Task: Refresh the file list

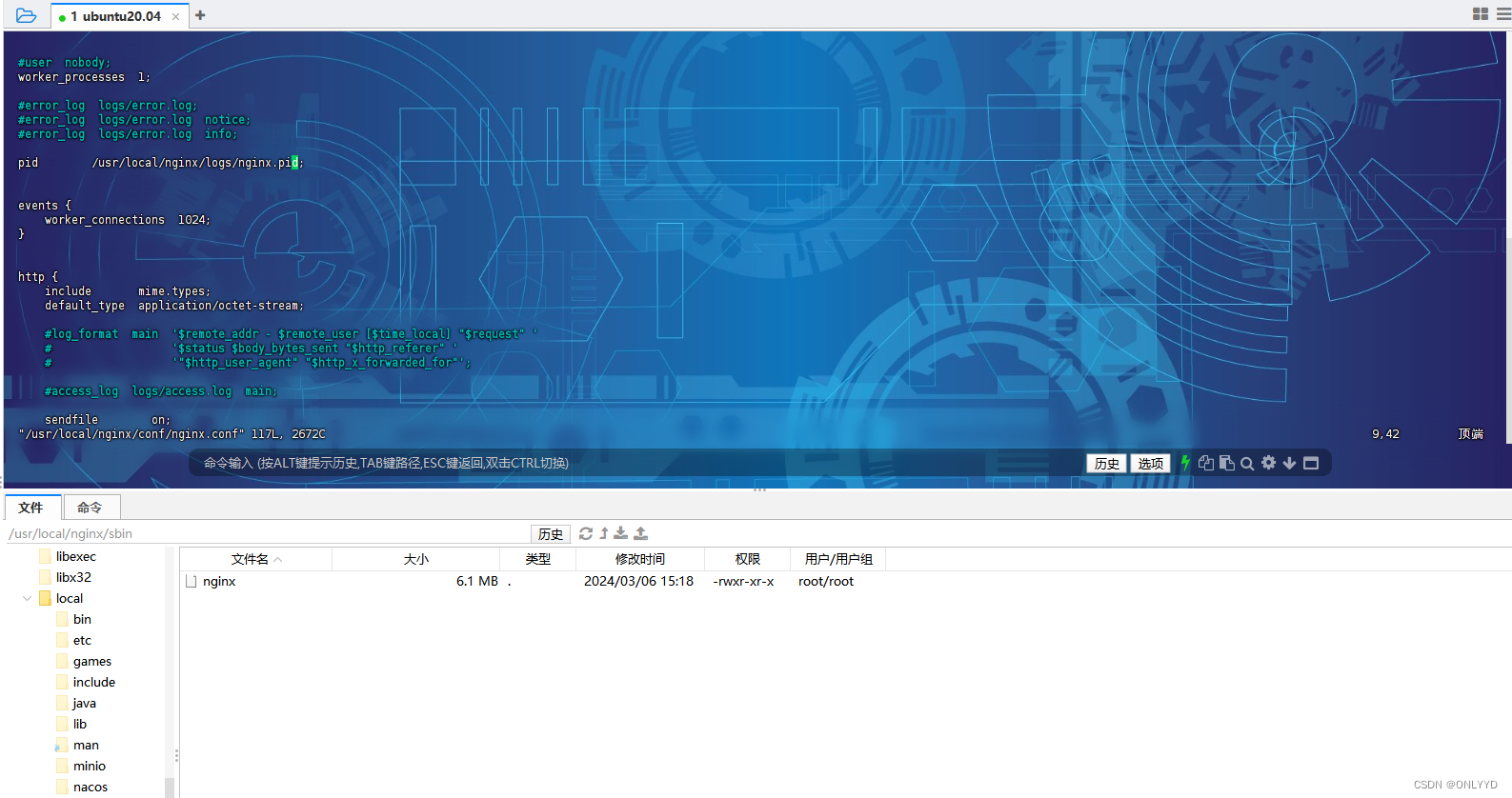Action: point(586,533)
